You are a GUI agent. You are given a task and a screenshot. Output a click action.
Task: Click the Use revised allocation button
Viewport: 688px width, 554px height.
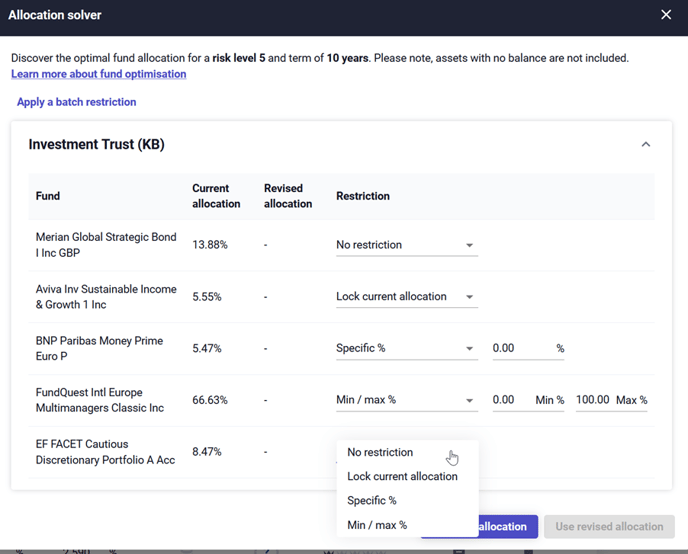[609, 527]
